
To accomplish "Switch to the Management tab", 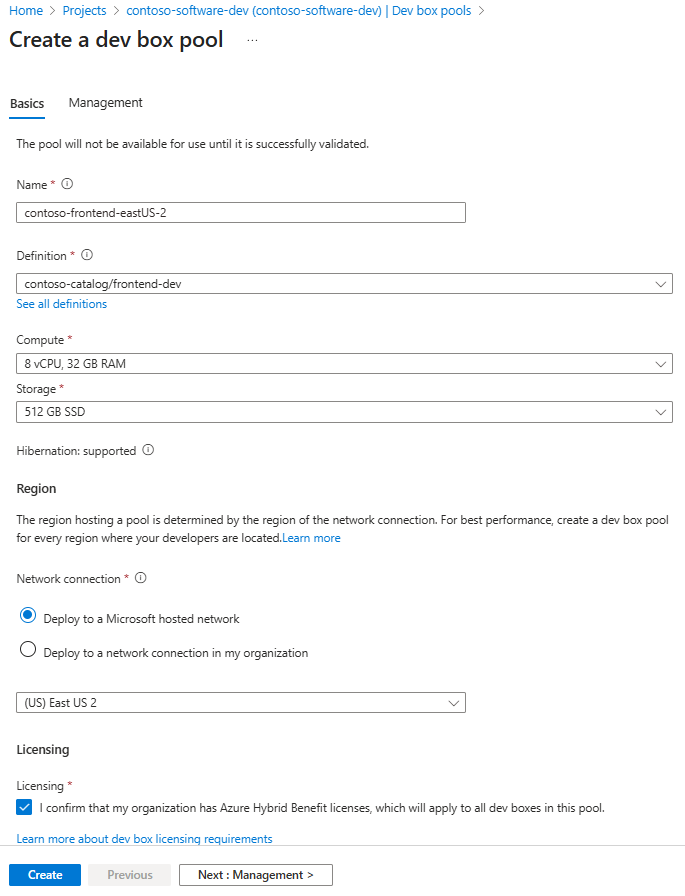I will [105, 103].
